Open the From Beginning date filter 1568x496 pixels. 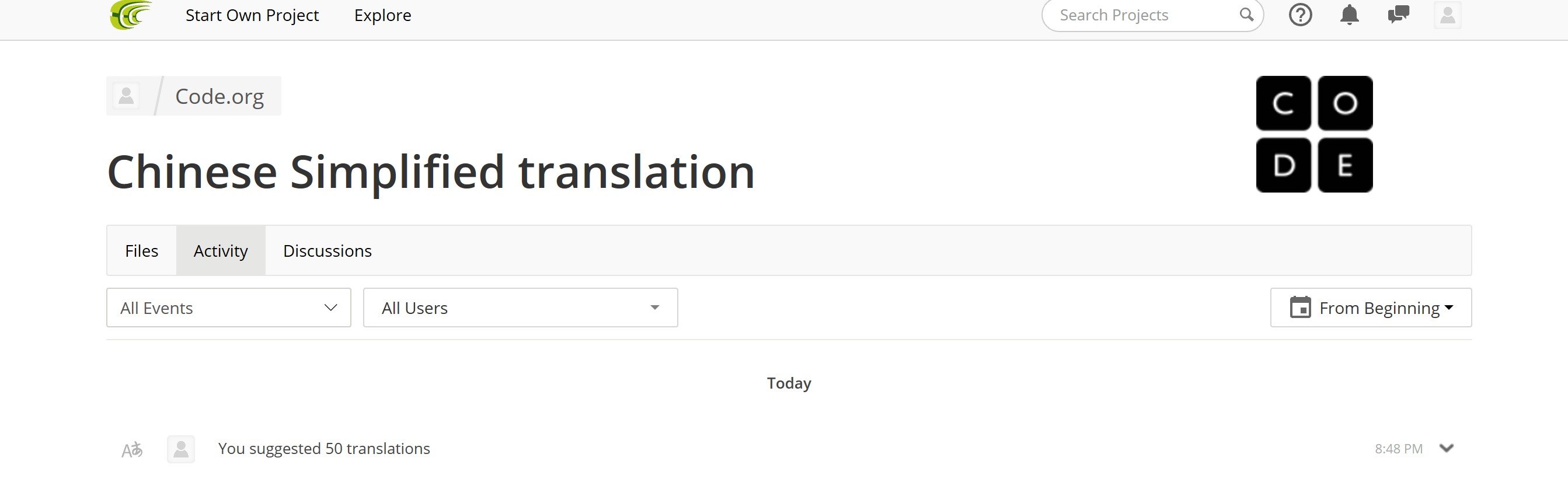(x=1370, y=308)
